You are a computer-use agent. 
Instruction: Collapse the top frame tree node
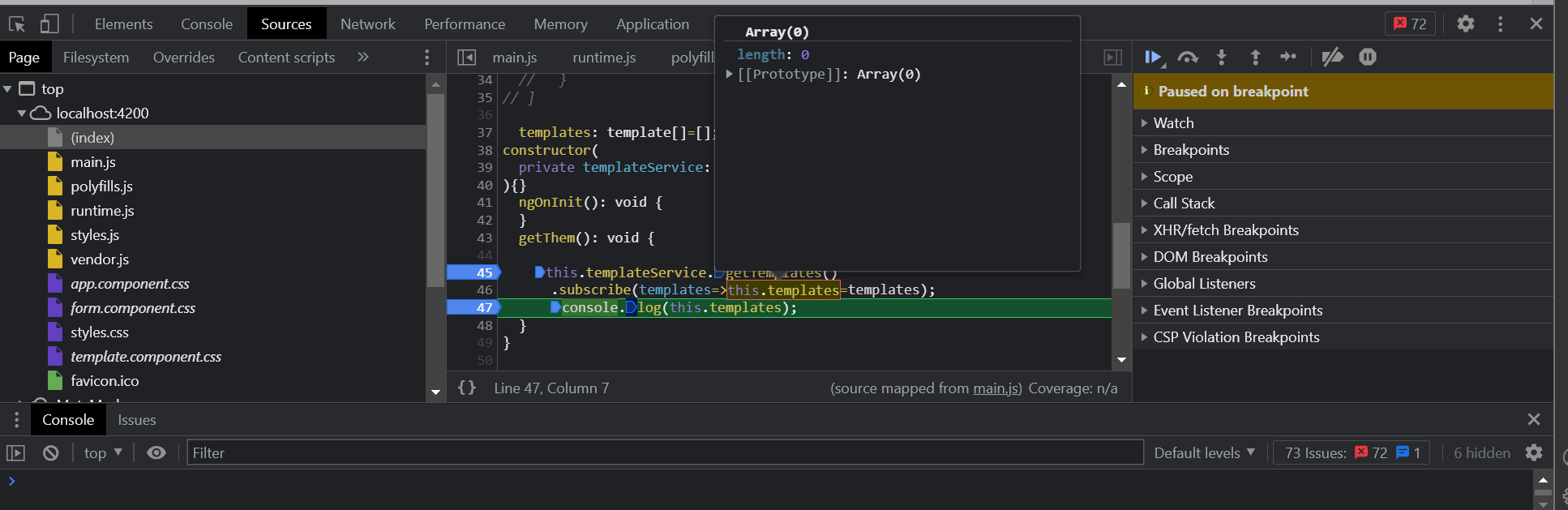[x=7, y=89]
